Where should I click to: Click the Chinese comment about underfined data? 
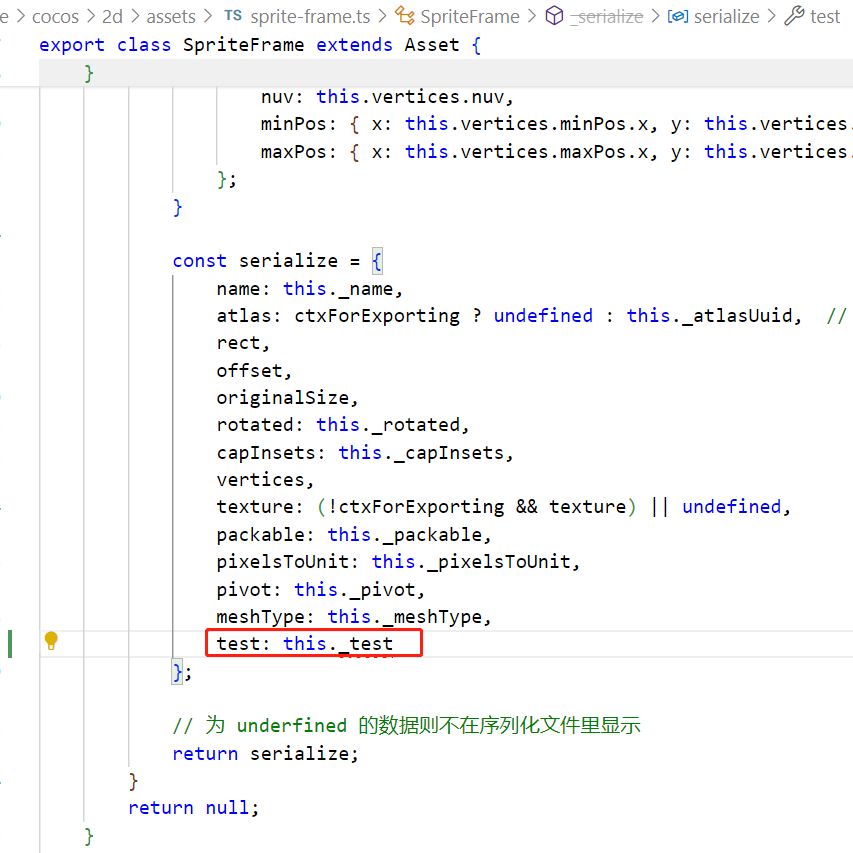406,726
